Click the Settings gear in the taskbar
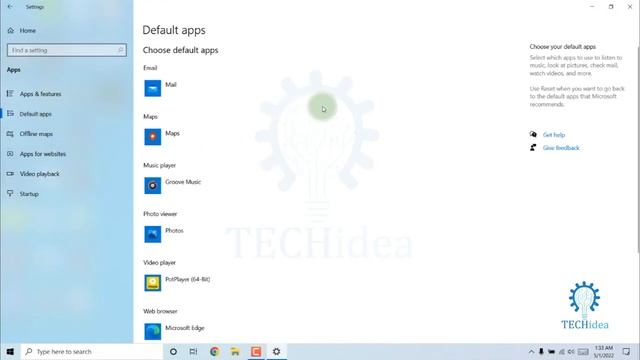The height and width of the screenshot is (360, 640). pos(277,351)
